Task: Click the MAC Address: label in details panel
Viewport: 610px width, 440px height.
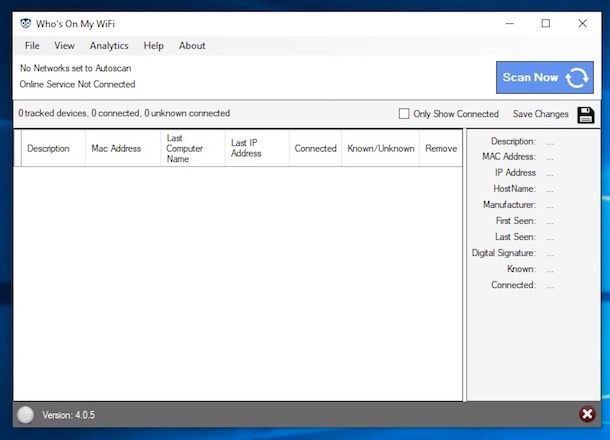Action: point(509,156)
